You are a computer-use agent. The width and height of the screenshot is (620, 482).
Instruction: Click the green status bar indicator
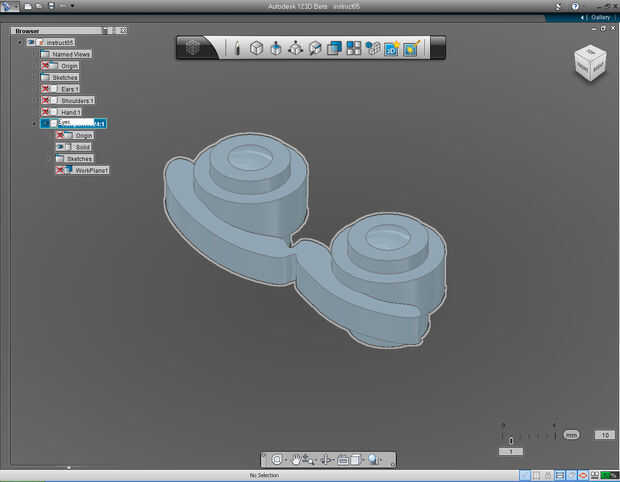click(609, 475)
